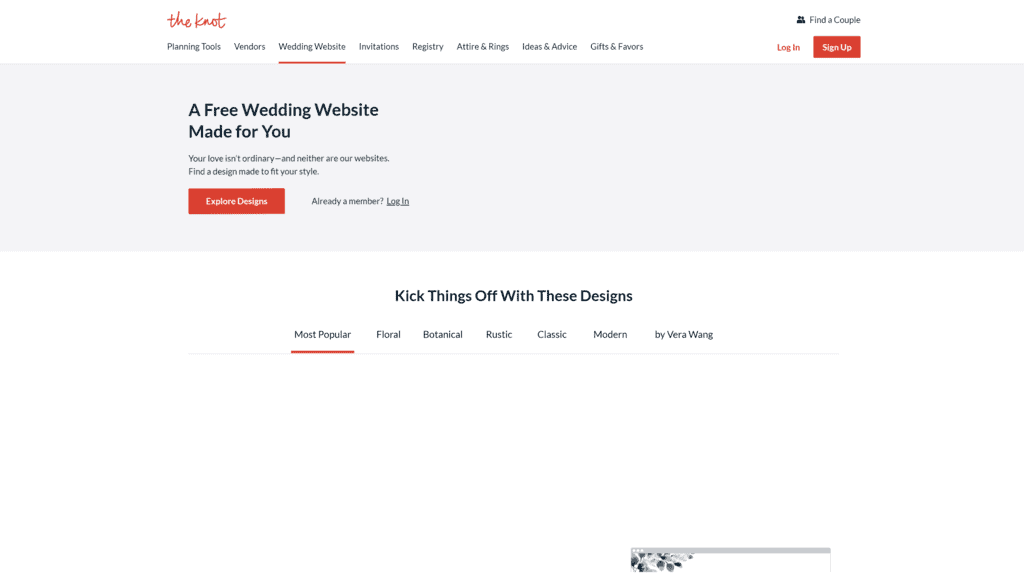The height and width of the screenshot is (576, 1024).
Task: Open Registry menu
Action: (428, 46)
